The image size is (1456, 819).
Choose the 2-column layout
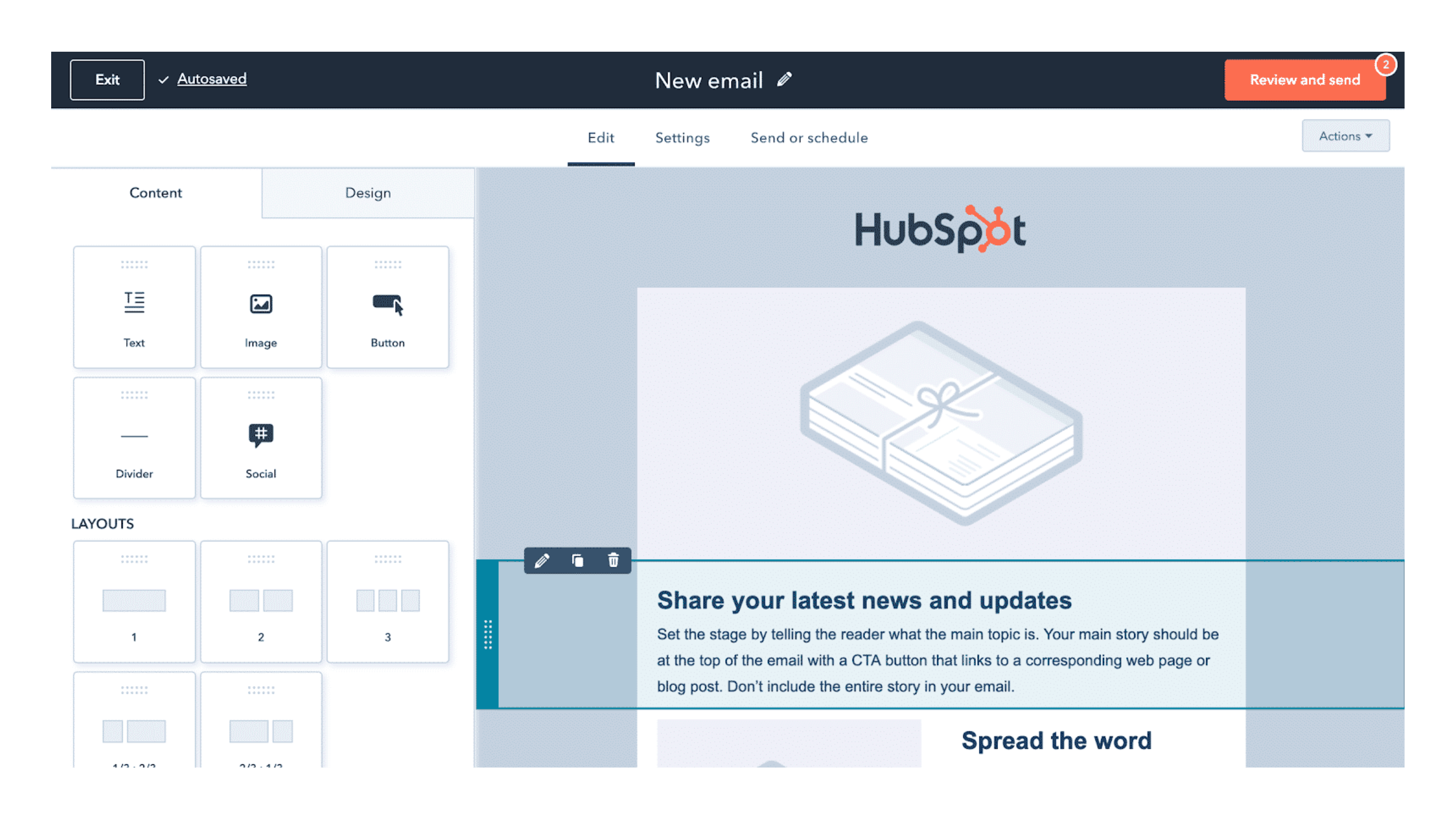coord(260,602)
